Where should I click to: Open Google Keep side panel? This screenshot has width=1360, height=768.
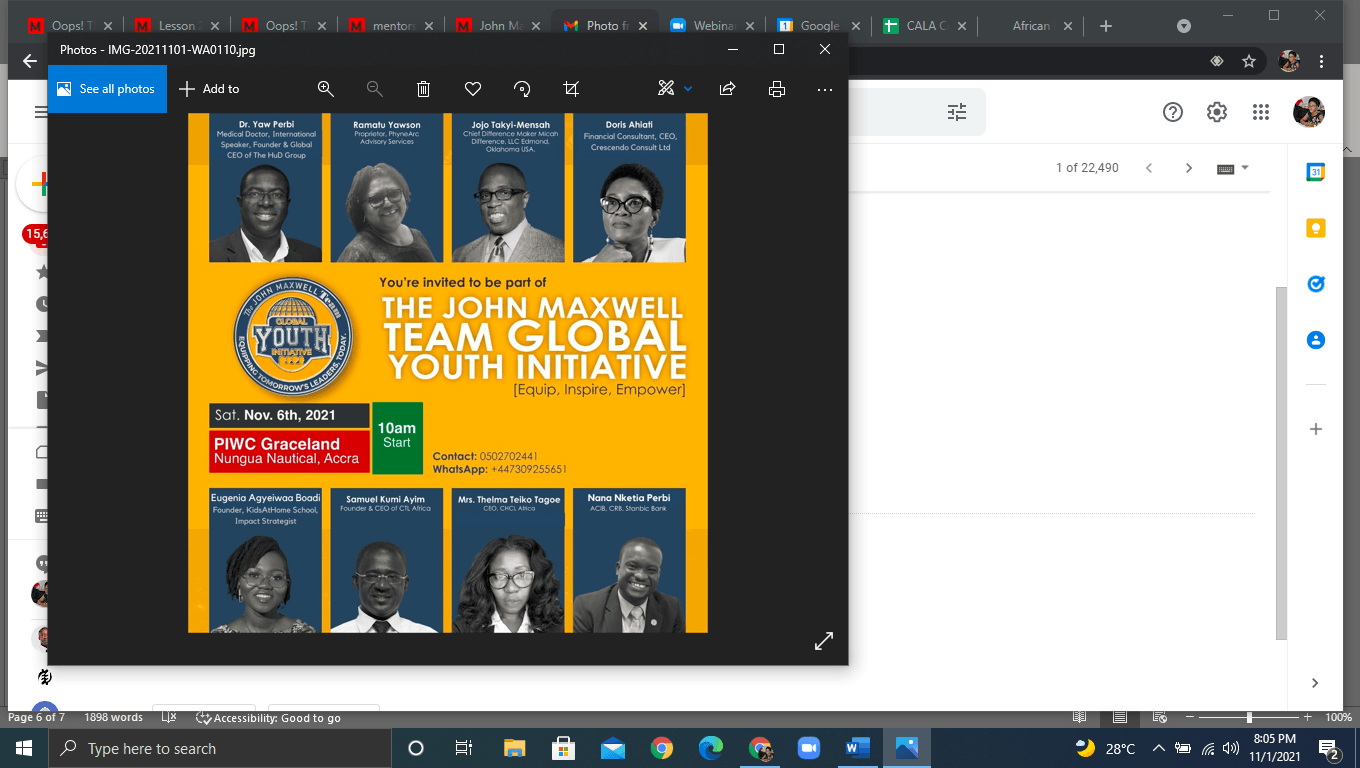pyautogui.click(x=1316, y=228)
